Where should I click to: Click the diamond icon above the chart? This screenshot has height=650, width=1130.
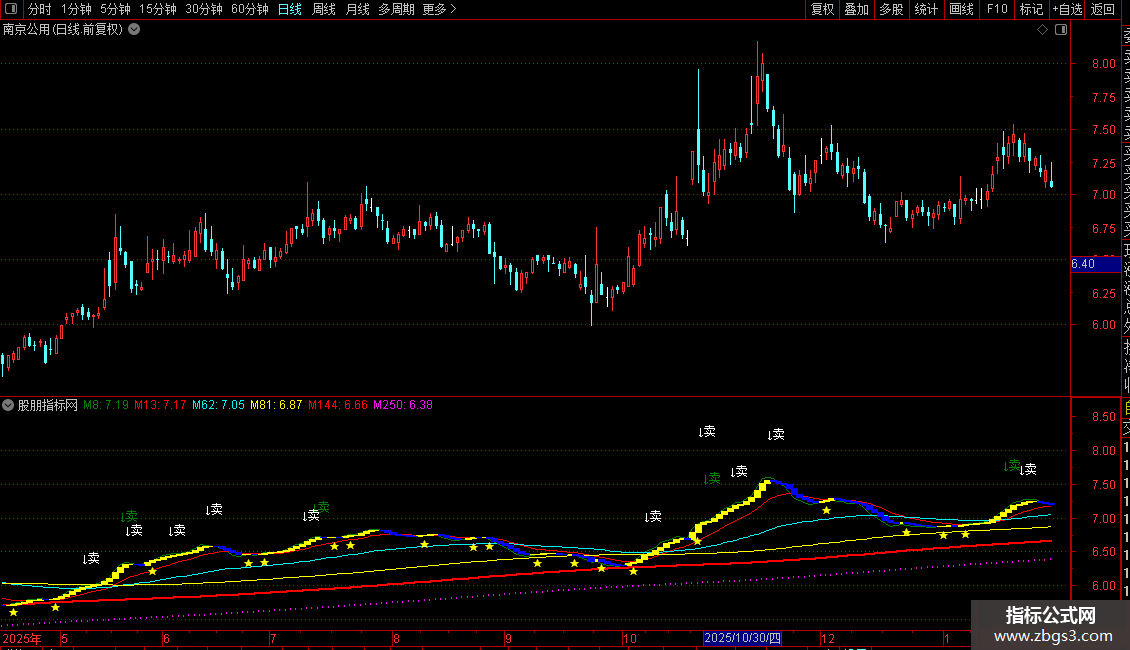pos(1042,30)
